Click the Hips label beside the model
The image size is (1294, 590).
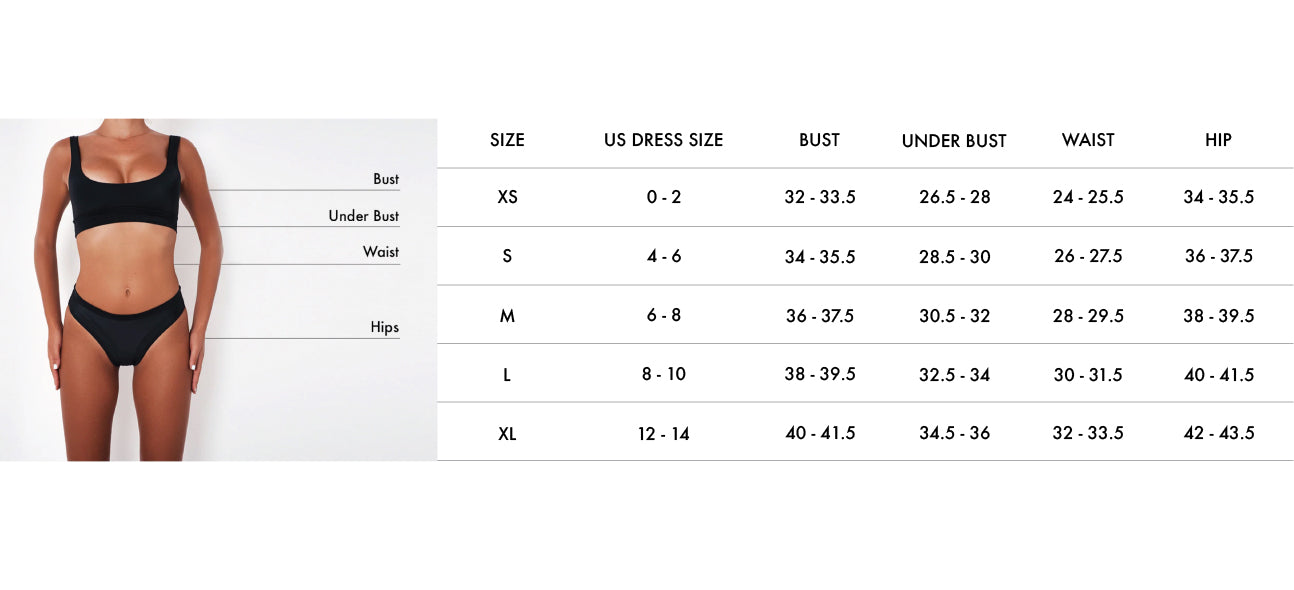pyautogui.click(x=384, y=327)
